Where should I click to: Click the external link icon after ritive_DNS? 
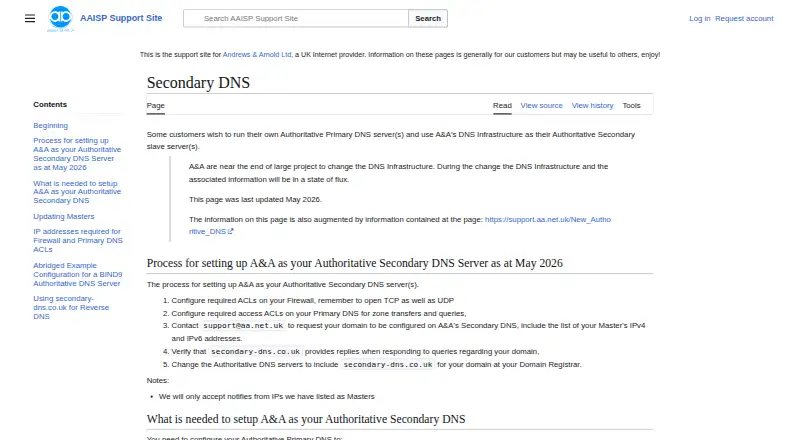pos(231,231)
